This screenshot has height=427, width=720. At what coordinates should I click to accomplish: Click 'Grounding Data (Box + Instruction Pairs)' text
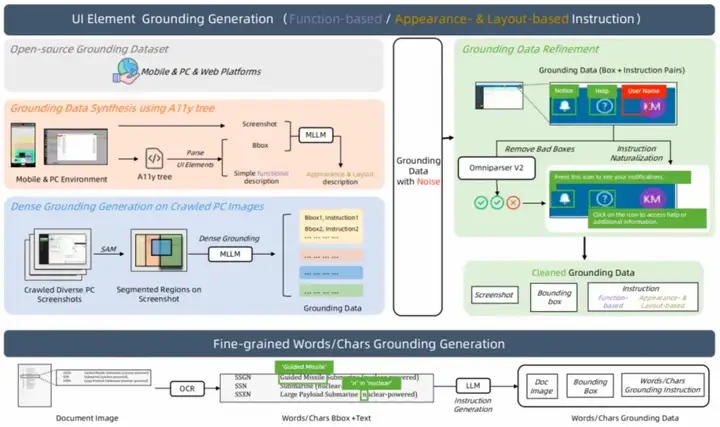point(612,70)
